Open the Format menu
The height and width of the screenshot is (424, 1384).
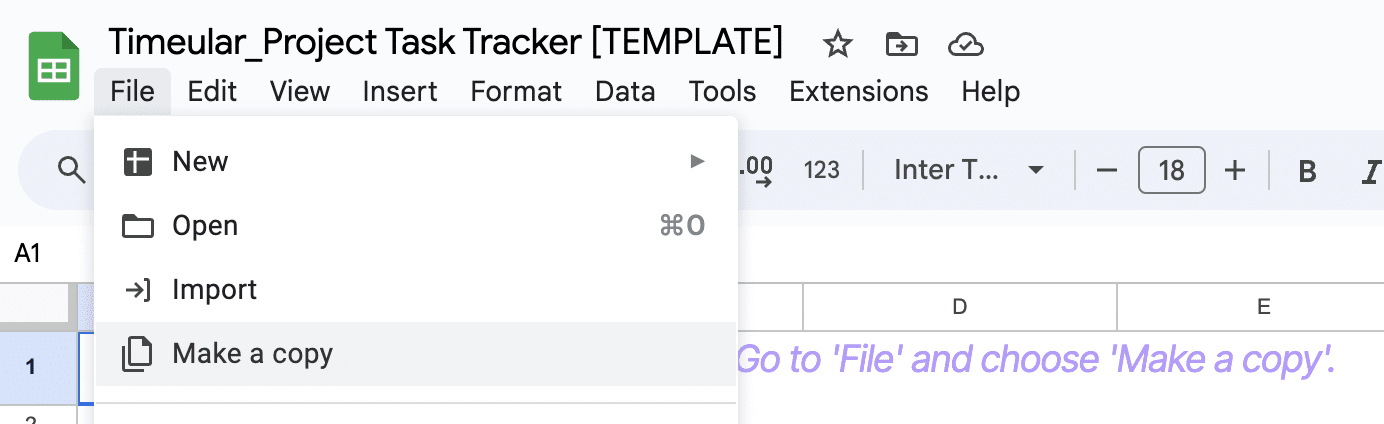516,91
